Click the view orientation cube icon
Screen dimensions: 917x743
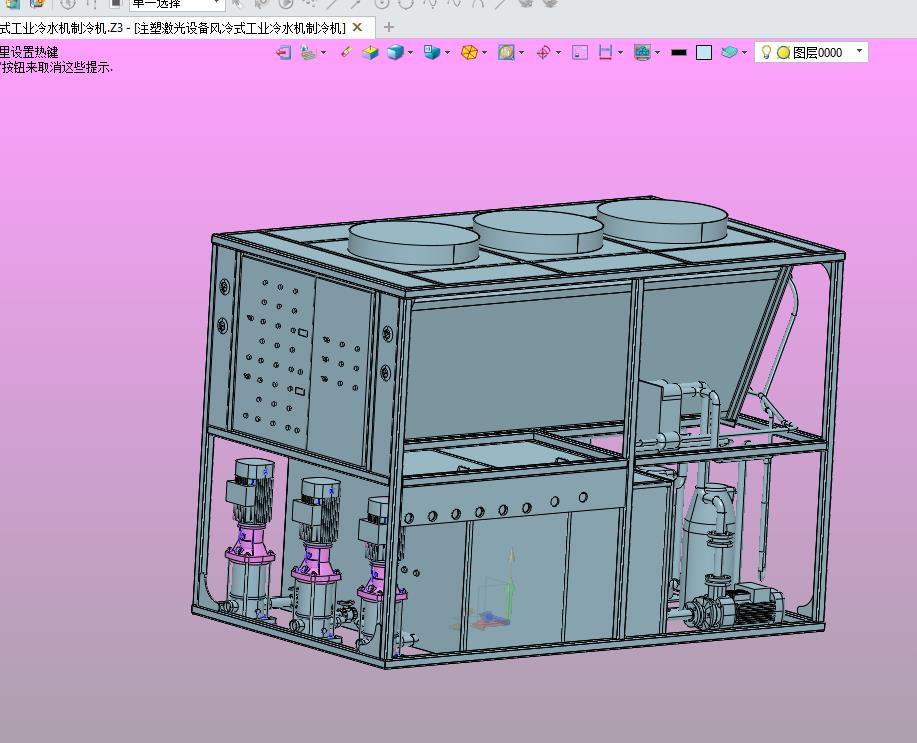432,53
